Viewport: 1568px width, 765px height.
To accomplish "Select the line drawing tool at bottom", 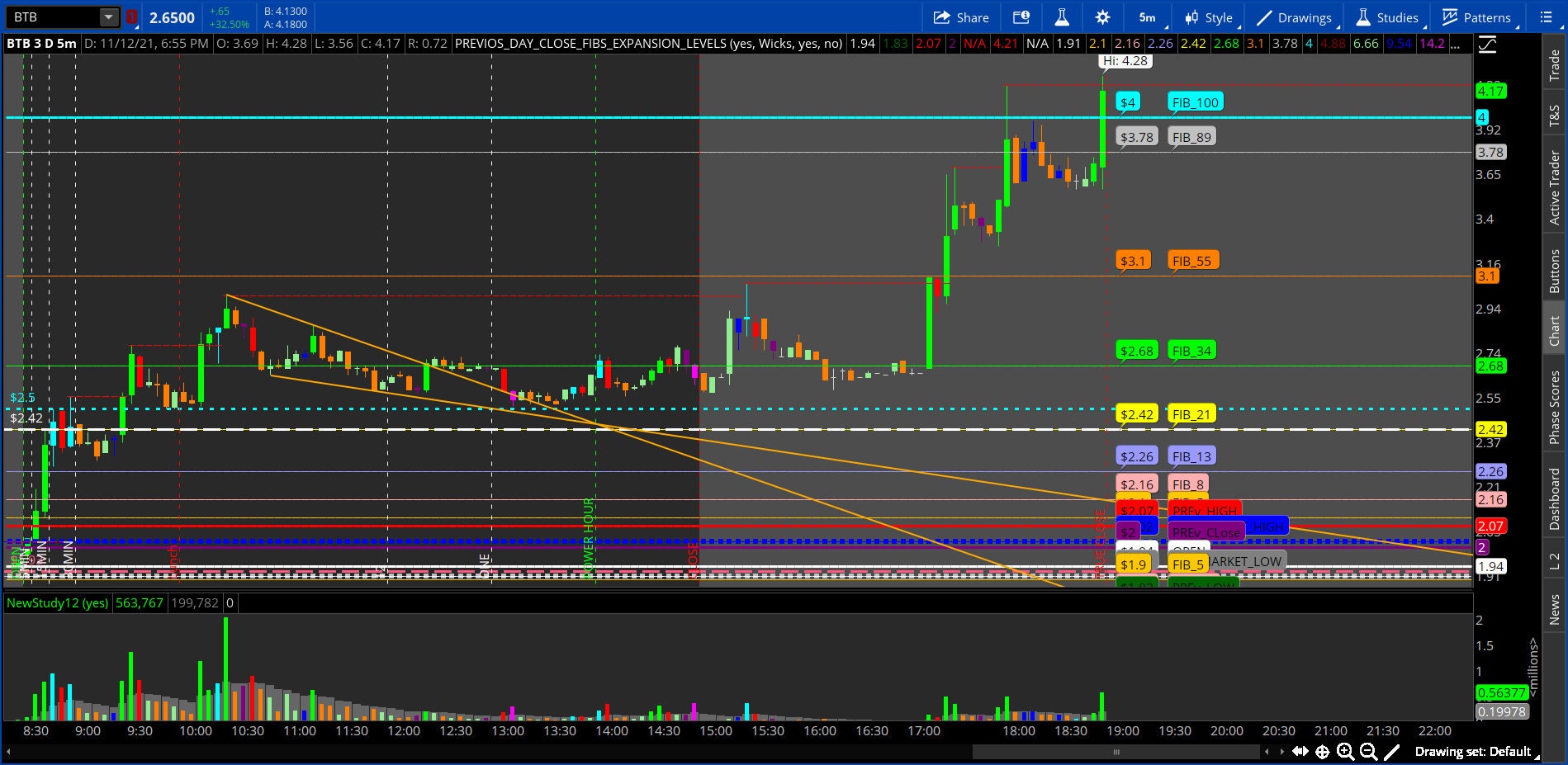I will [1391, 751].
